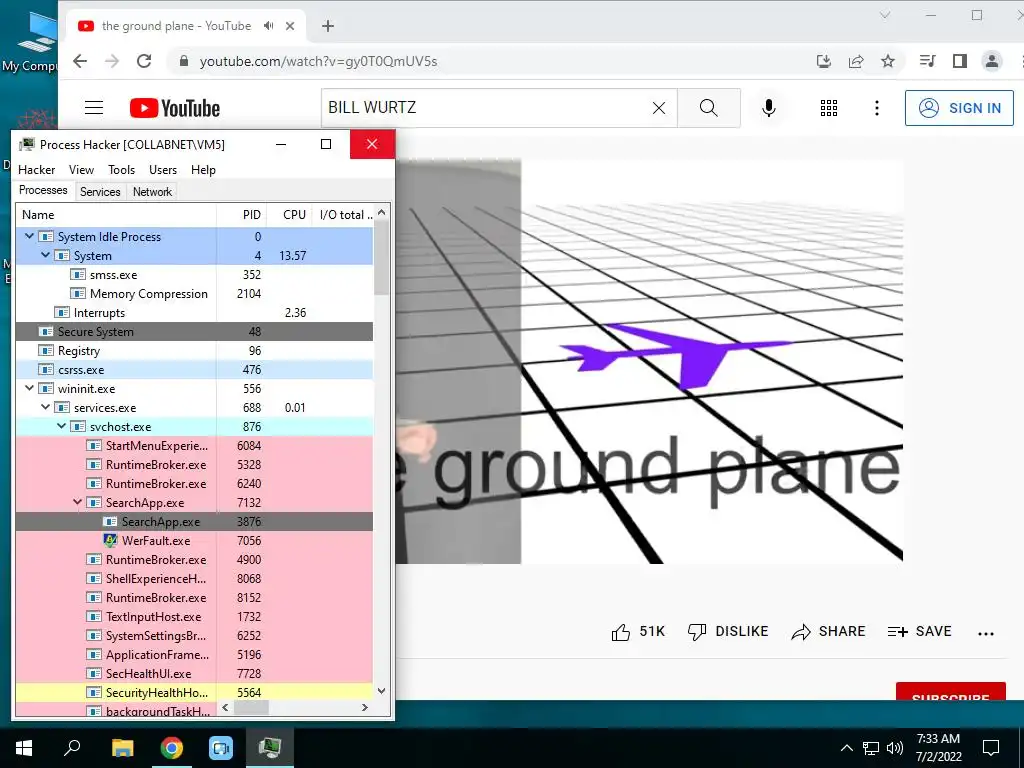
Task: Click the SIGN IN button
Action: pos(959,108)
